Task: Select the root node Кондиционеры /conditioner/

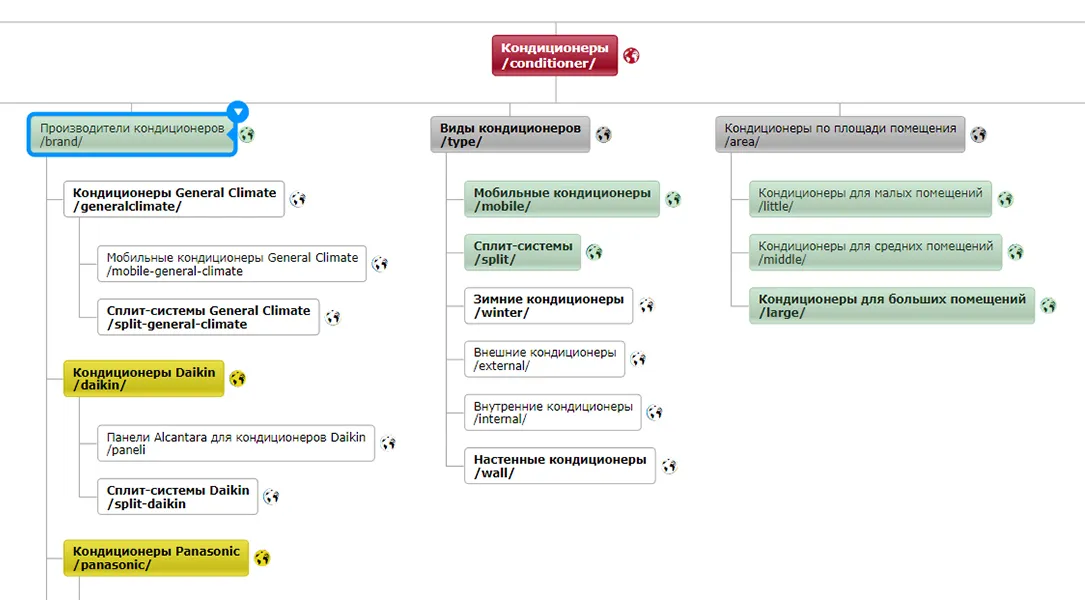Action: pos(555,55)
